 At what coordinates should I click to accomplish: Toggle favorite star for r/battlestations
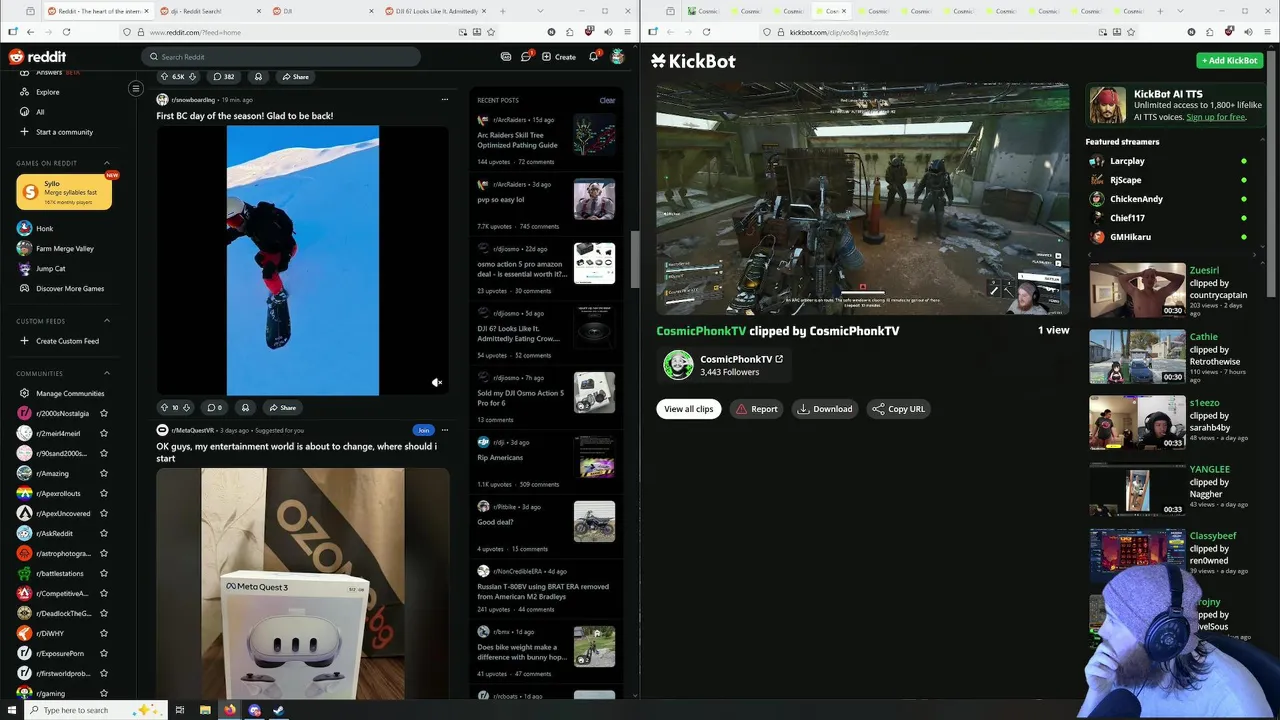104,573
